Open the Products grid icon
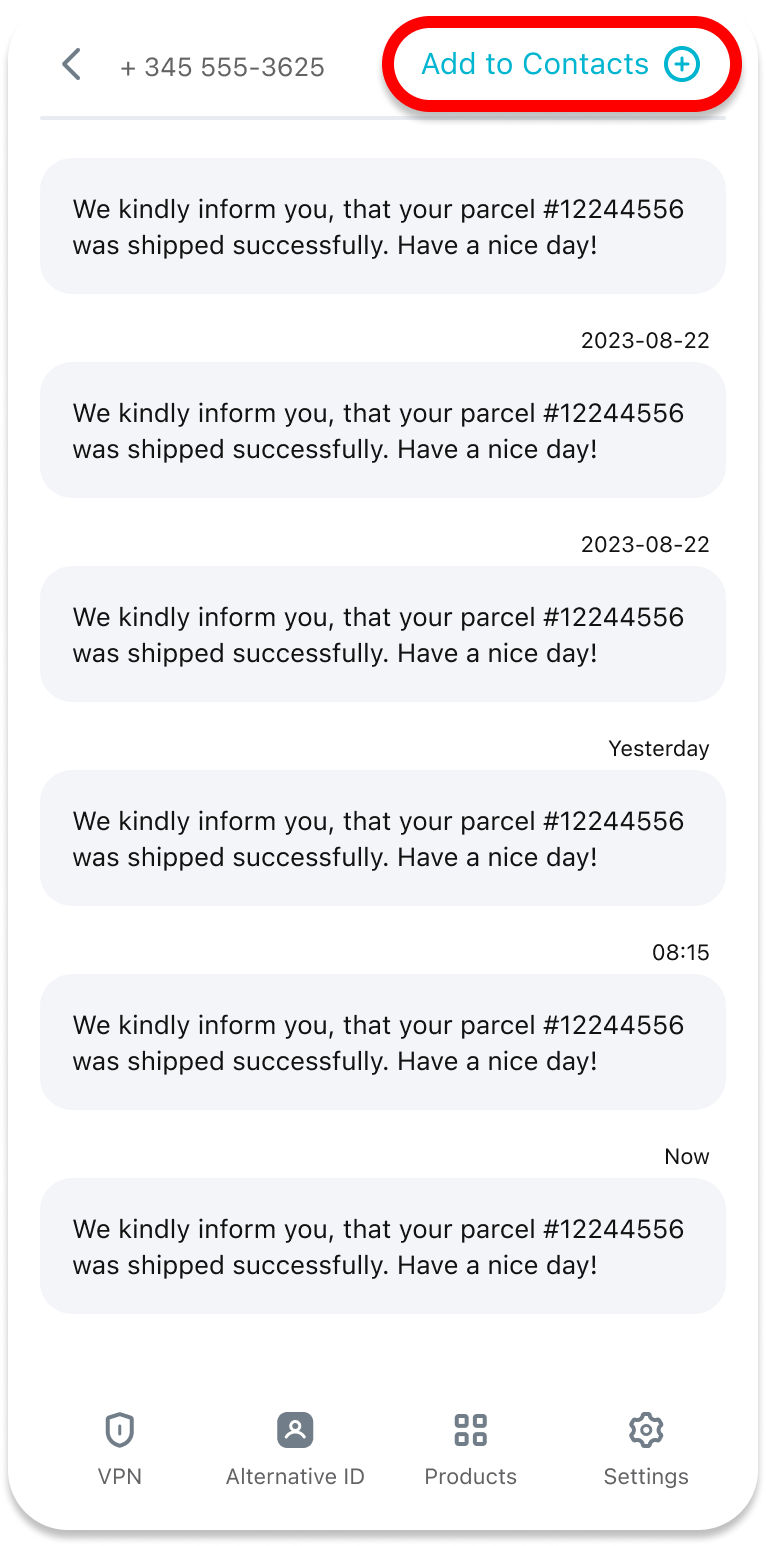The height and width of the screenshot is (1546, 766). tap(470, 1430)
